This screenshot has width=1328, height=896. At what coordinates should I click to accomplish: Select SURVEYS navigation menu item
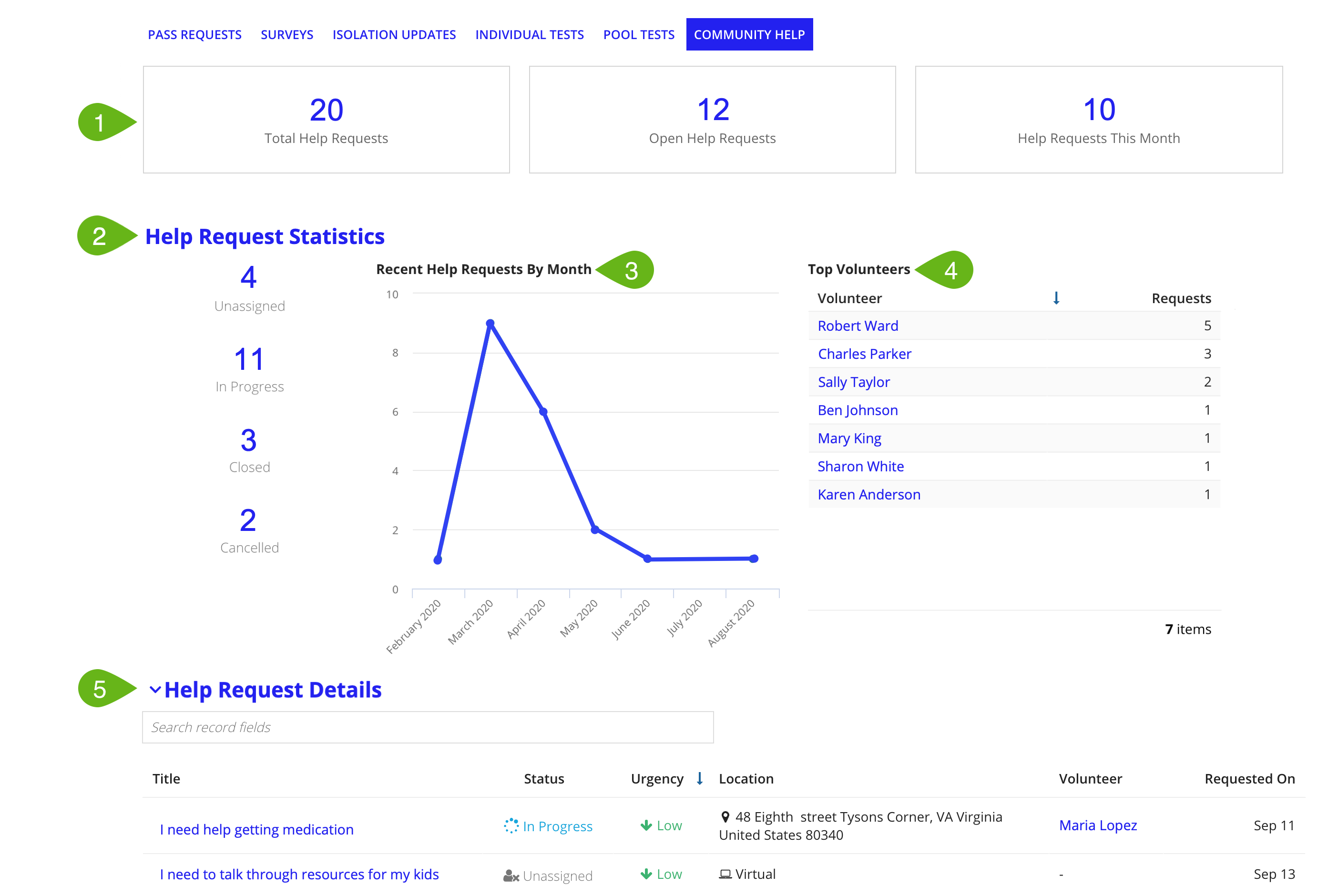[287, 34]
